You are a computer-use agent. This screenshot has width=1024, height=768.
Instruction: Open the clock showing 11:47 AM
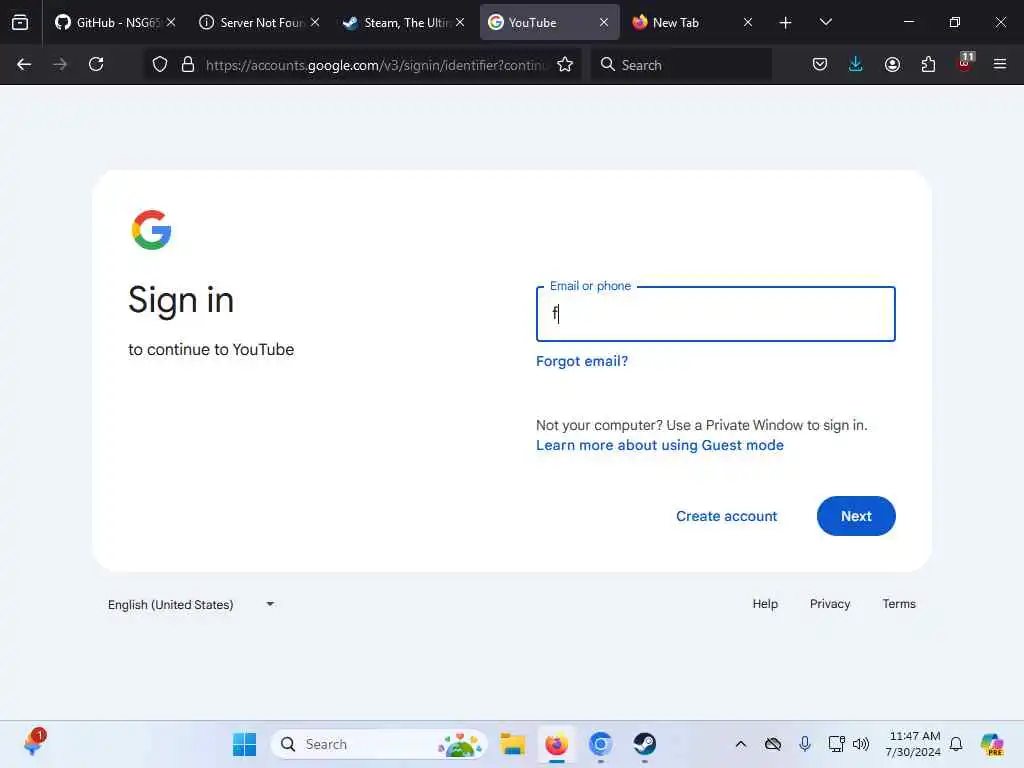pyautogui.click(x=913, y=744)
